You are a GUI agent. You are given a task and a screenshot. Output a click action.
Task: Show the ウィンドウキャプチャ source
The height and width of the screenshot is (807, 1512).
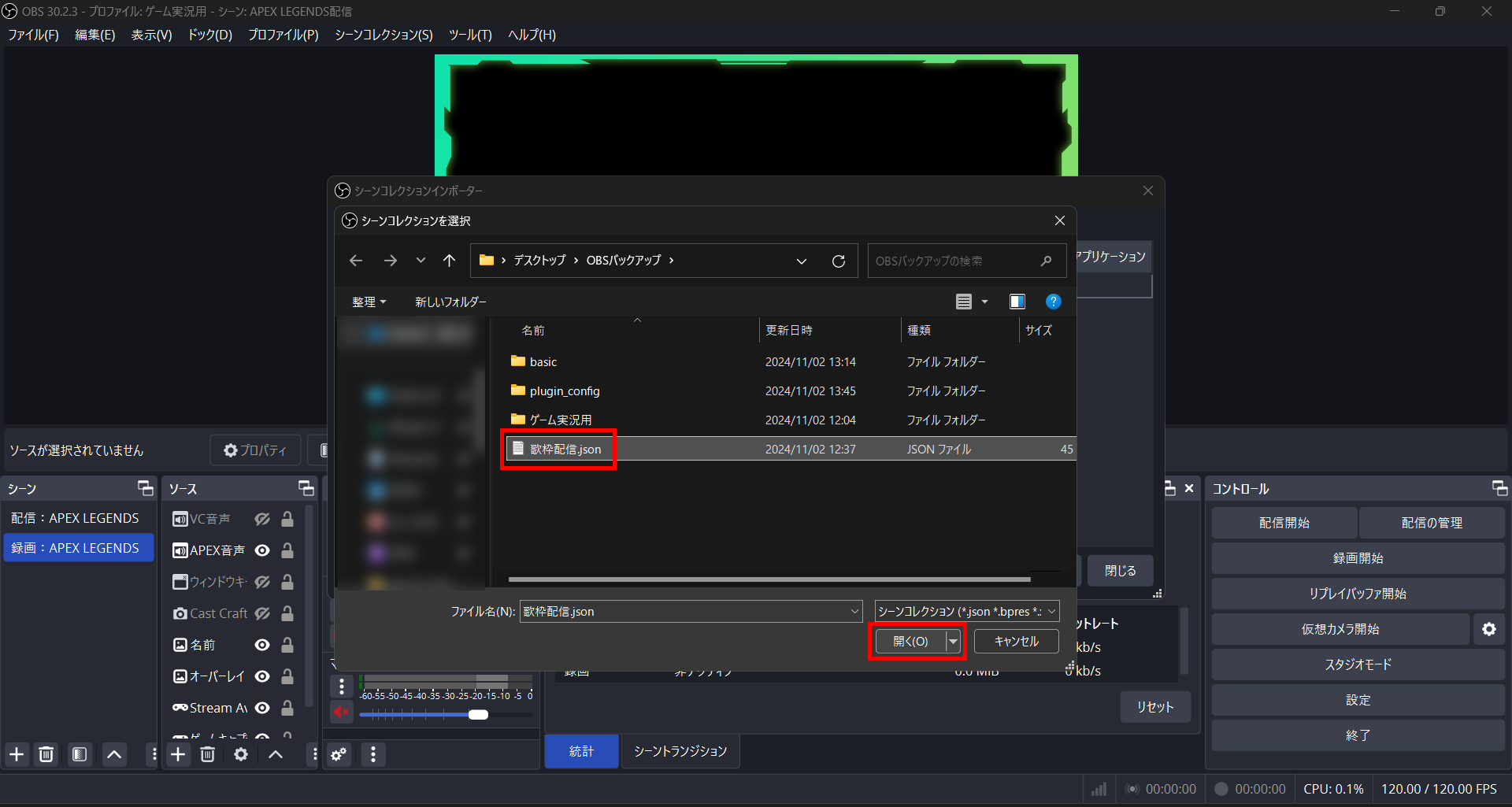tap(262, 582)
